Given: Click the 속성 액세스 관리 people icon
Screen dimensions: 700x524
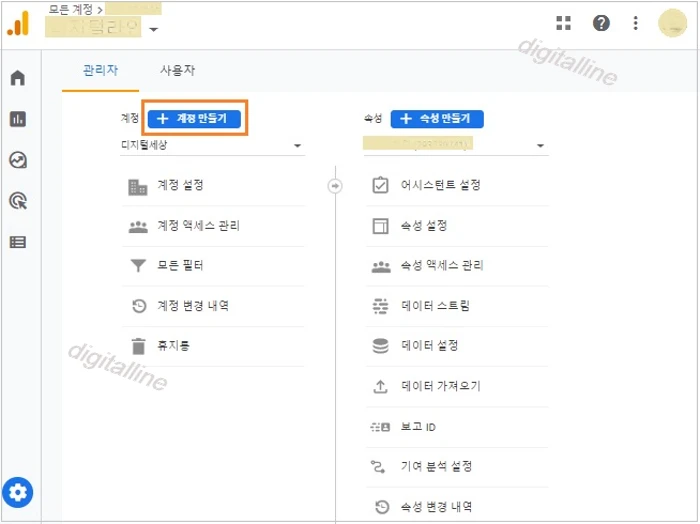Looking at the screenshot, I should [381, 267].
